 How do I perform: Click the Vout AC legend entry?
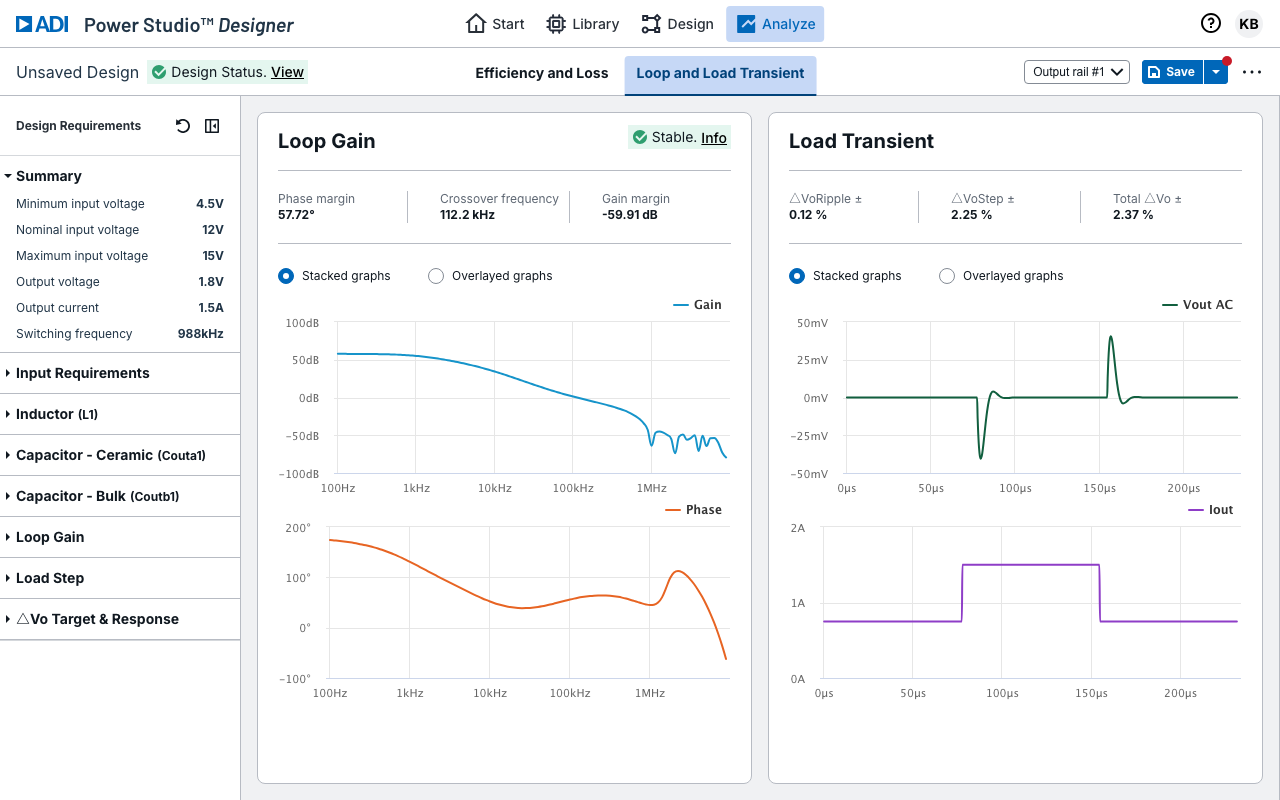(x=1198, y=305)
